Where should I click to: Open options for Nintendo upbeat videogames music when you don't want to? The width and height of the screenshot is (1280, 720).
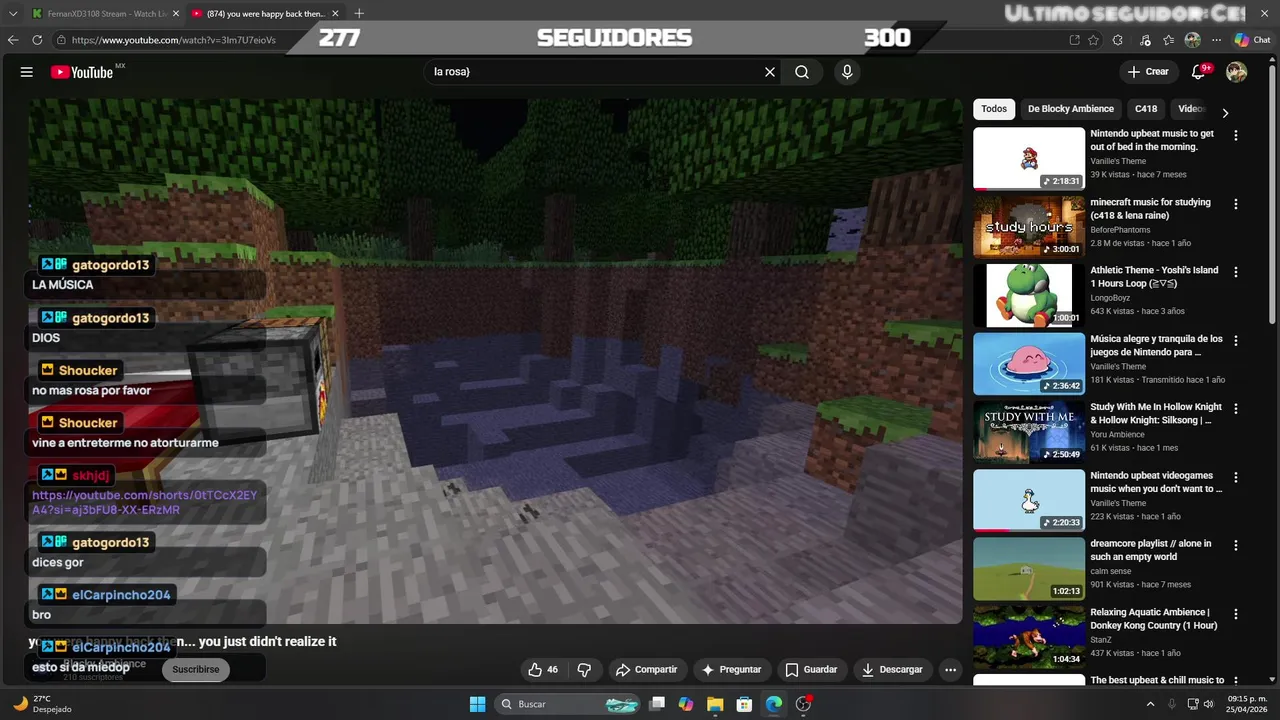(1236, 478)
